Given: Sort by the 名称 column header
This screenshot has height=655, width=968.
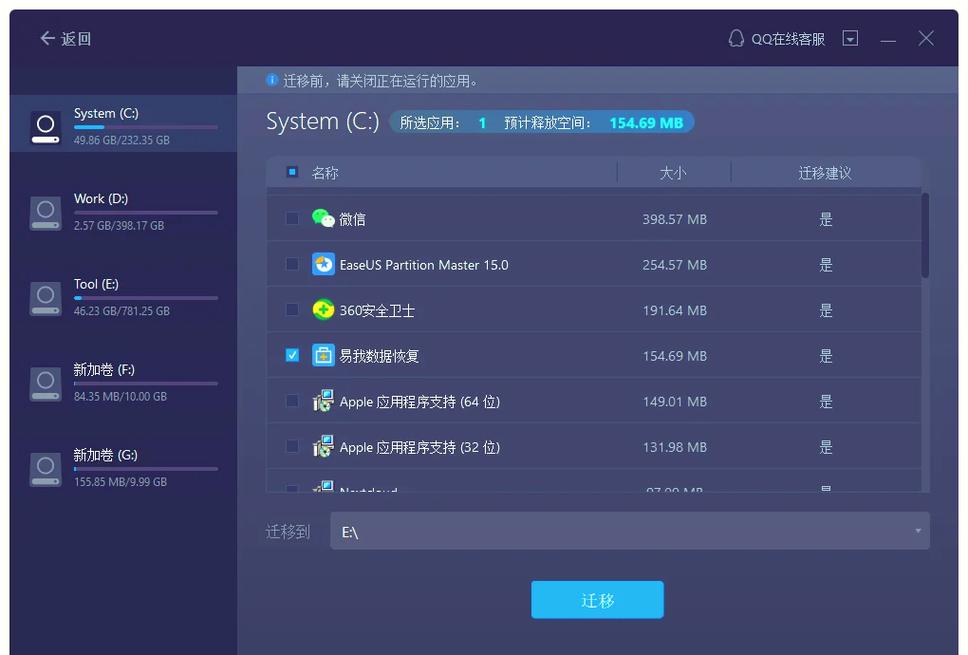Looking at the screenshot, I should tap(325, 173).
